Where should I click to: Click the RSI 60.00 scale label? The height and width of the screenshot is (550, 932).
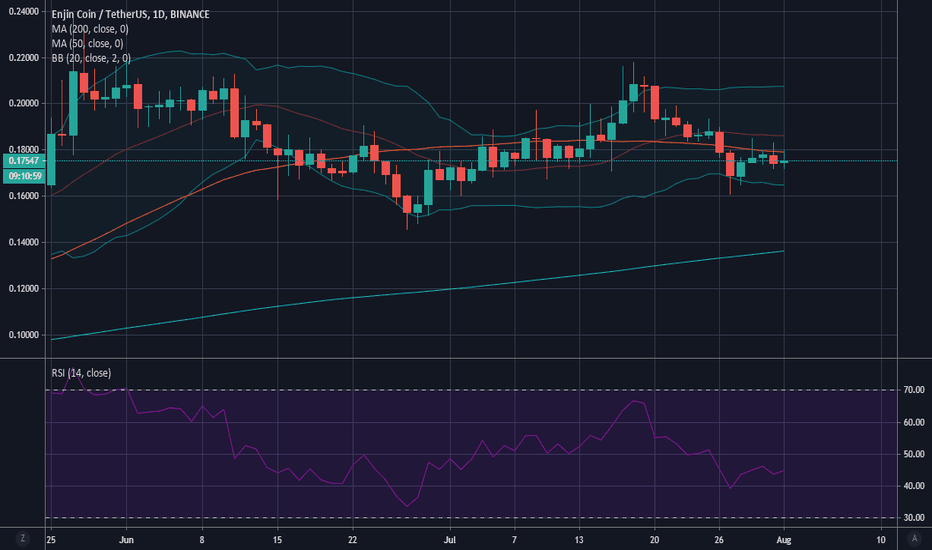(914, 422)
